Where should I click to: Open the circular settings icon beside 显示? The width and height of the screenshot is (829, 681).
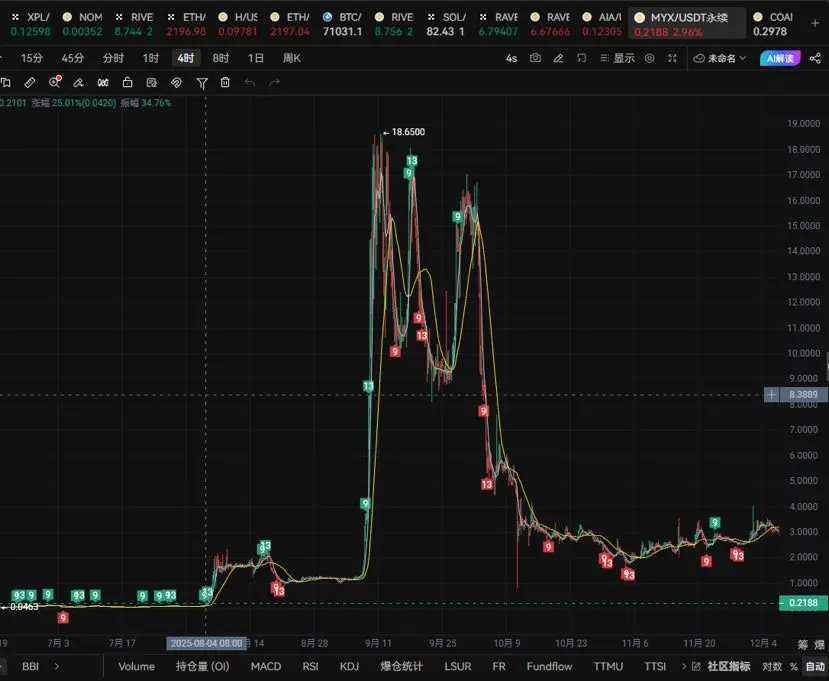click(x=649, y=58)
